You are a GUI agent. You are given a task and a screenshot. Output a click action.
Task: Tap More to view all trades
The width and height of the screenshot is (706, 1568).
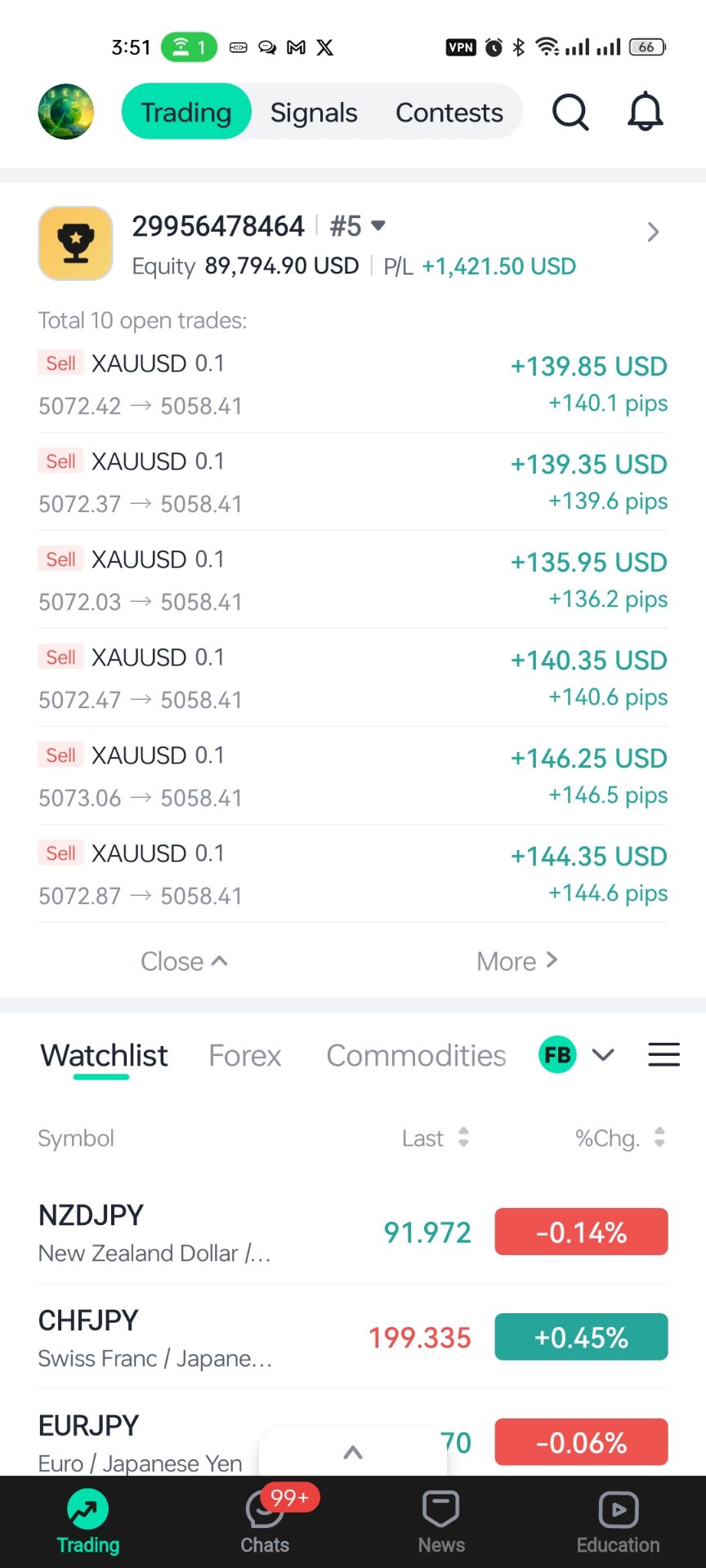(516, 961)
